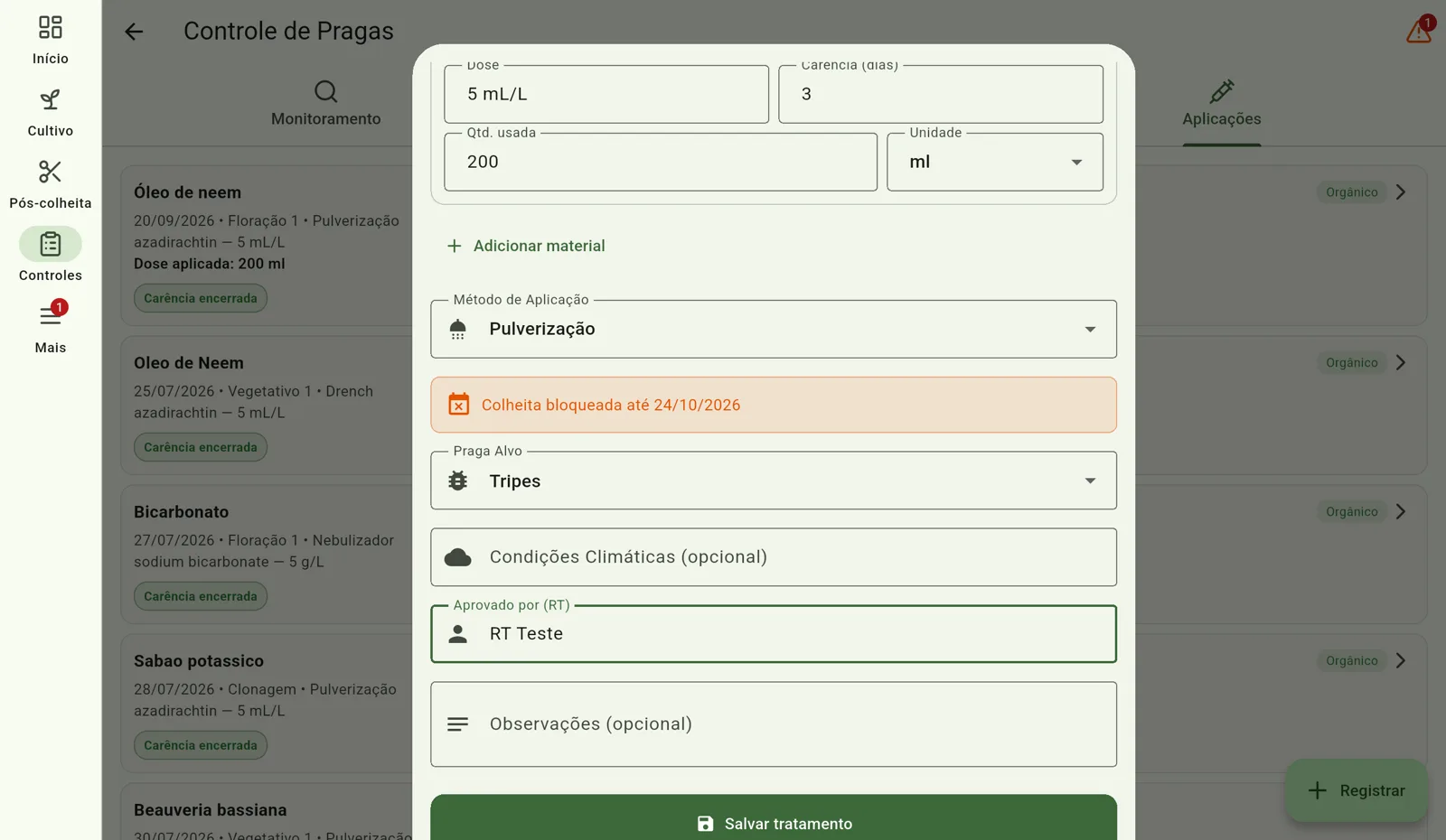Open the Cultivo sprout icon
This screenshot has height=840, width=1446.
click(x=51, y=99)
